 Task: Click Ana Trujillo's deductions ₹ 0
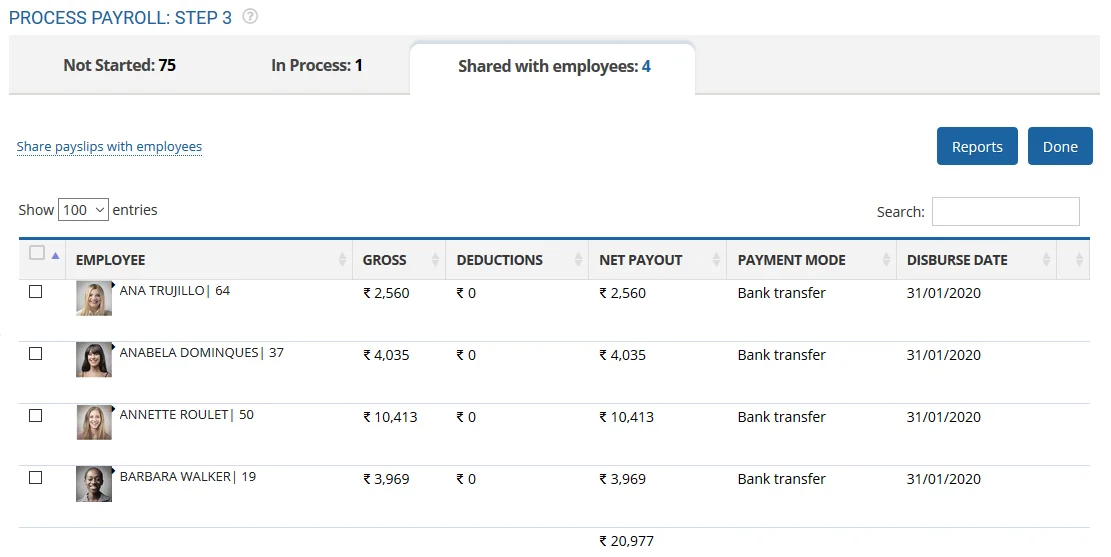pos(466,293)
